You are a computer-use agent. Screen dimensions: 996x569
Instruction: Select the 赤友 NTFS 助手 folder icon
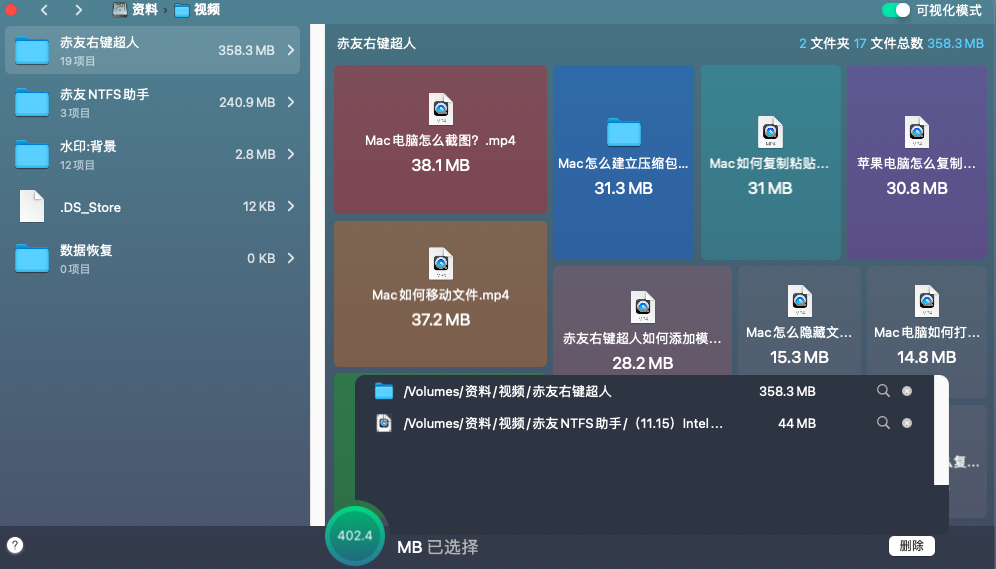click(32, 102)
